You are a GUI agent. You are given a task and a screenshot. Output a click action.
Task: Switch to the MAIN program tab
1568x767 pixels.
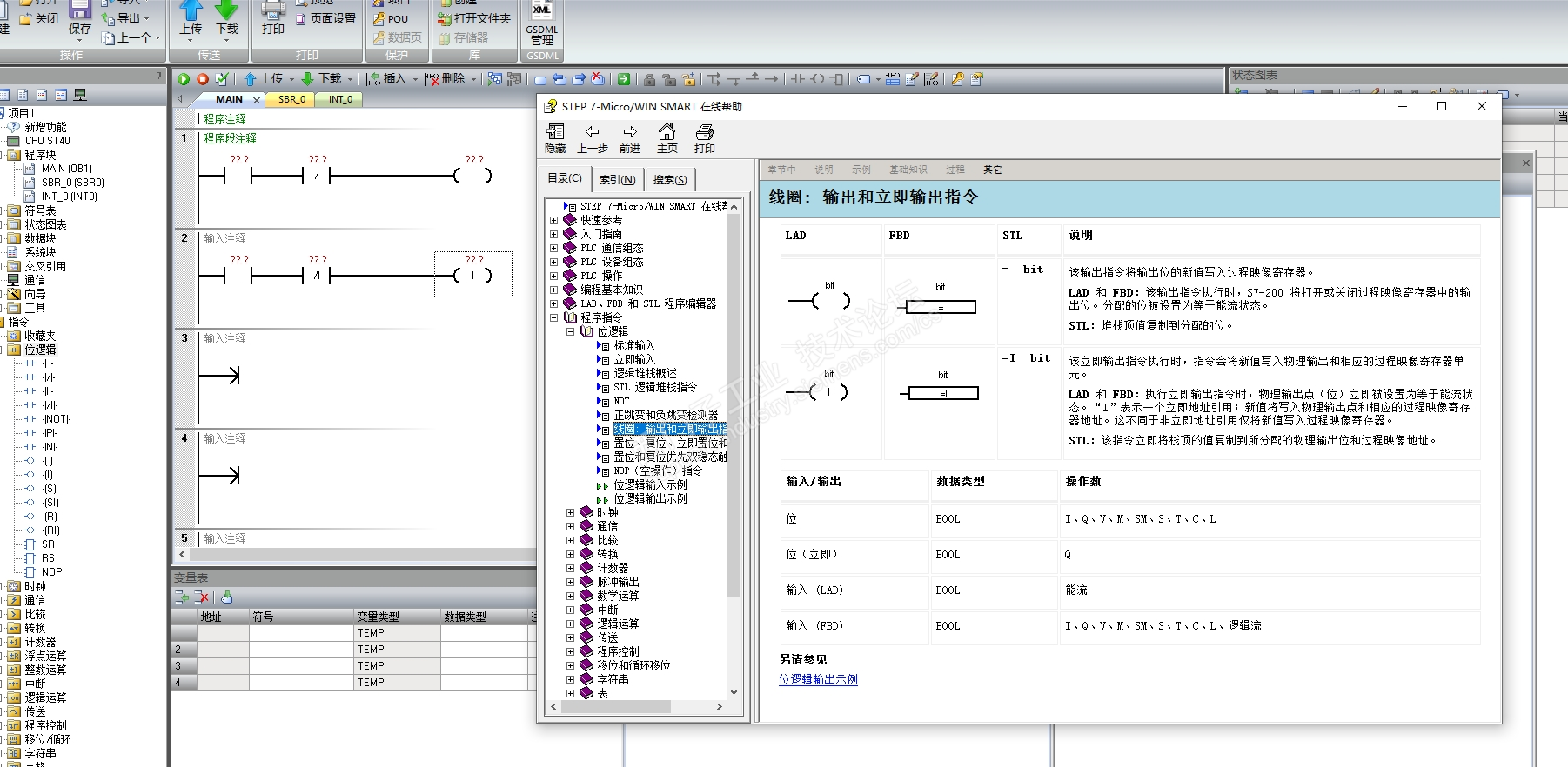coord(229,99)
